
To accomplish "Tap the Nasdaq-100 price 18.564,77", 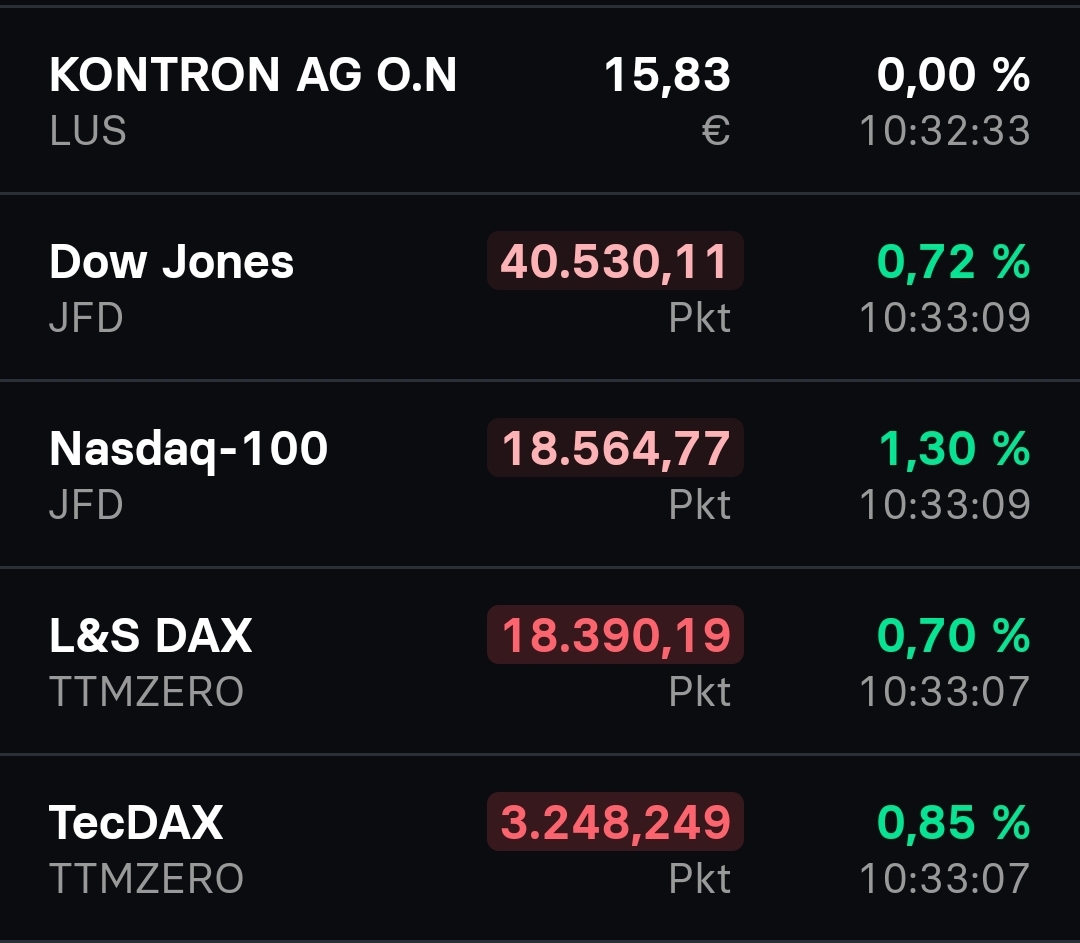I will (615, 449).
